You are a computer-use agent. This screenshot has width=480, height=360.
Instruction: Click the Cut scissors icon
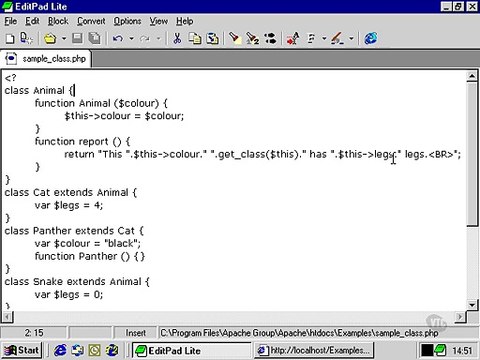click(x=177, y=39)
